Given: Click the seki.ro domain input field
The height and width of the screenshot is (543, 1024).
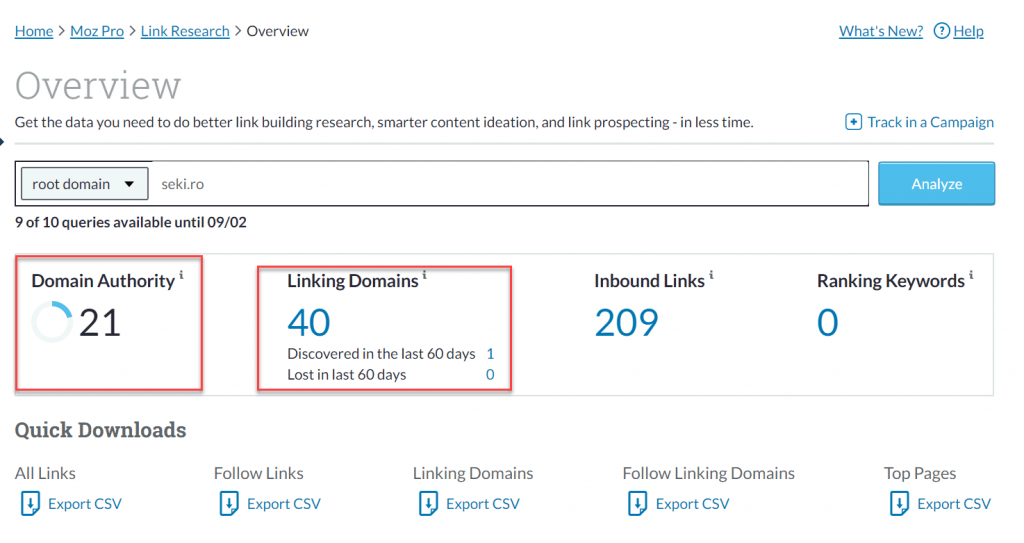Looking at the screenshot, I should tap(508, 184).
